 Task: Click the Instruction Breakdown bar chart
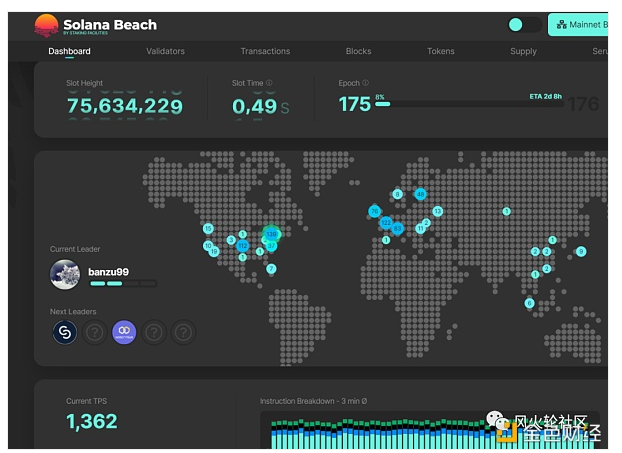pyautogui.click(x=435, y=432)
